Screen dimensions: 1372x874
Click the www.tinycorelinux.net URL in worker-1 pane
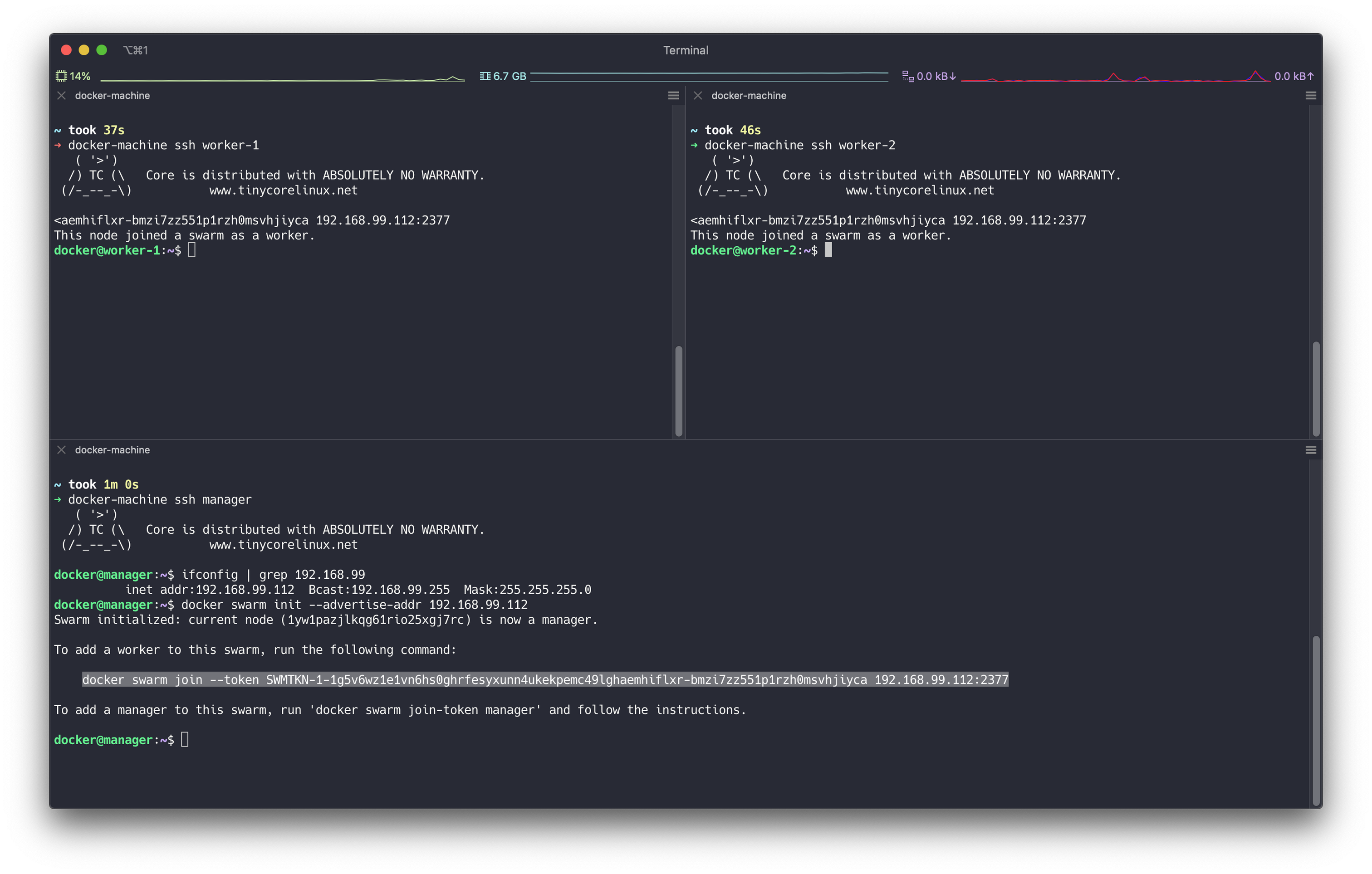[x=283, y=190]
